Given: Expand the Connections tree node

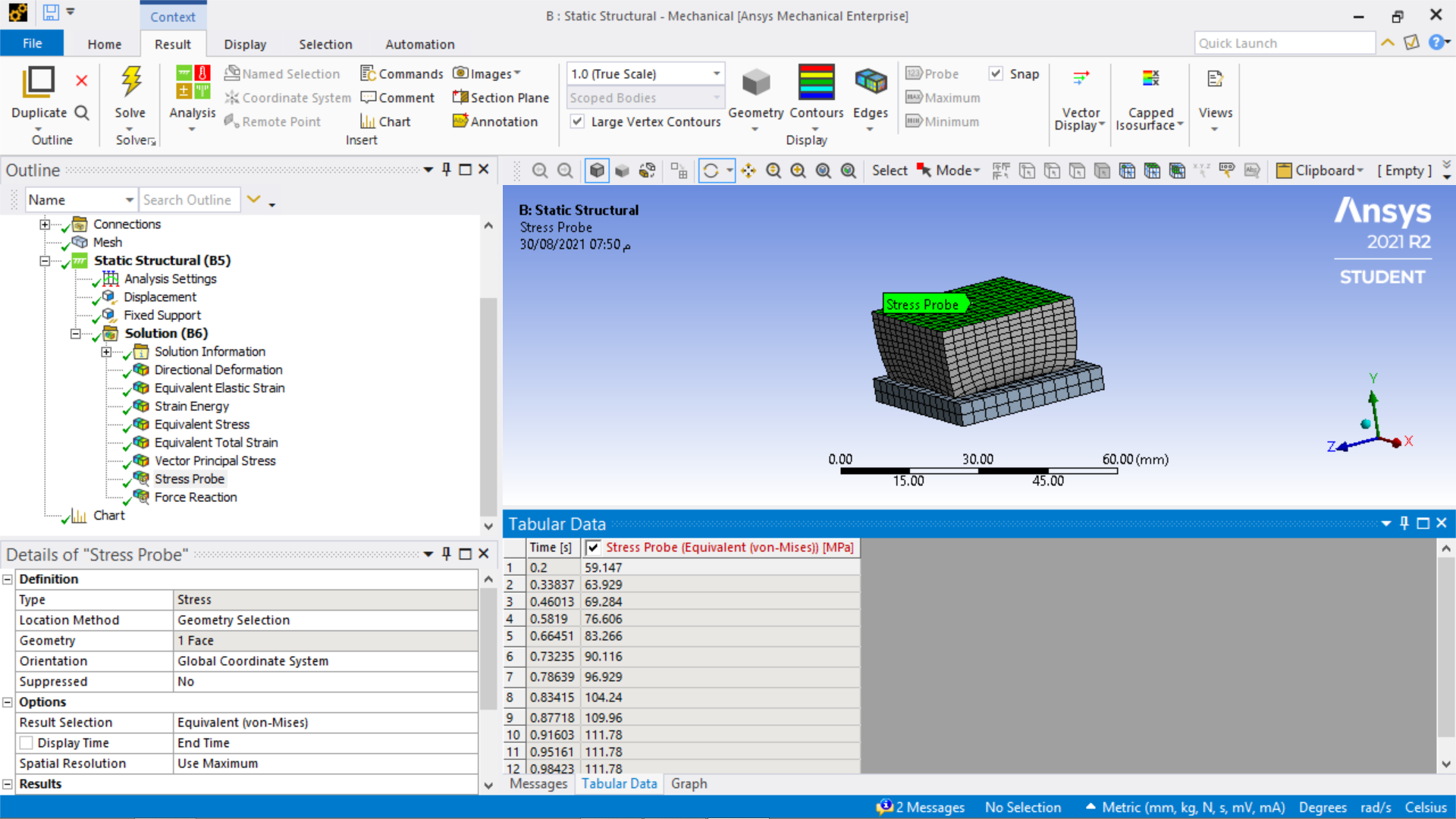Looking at the screenshot, I should pos(45,224).
